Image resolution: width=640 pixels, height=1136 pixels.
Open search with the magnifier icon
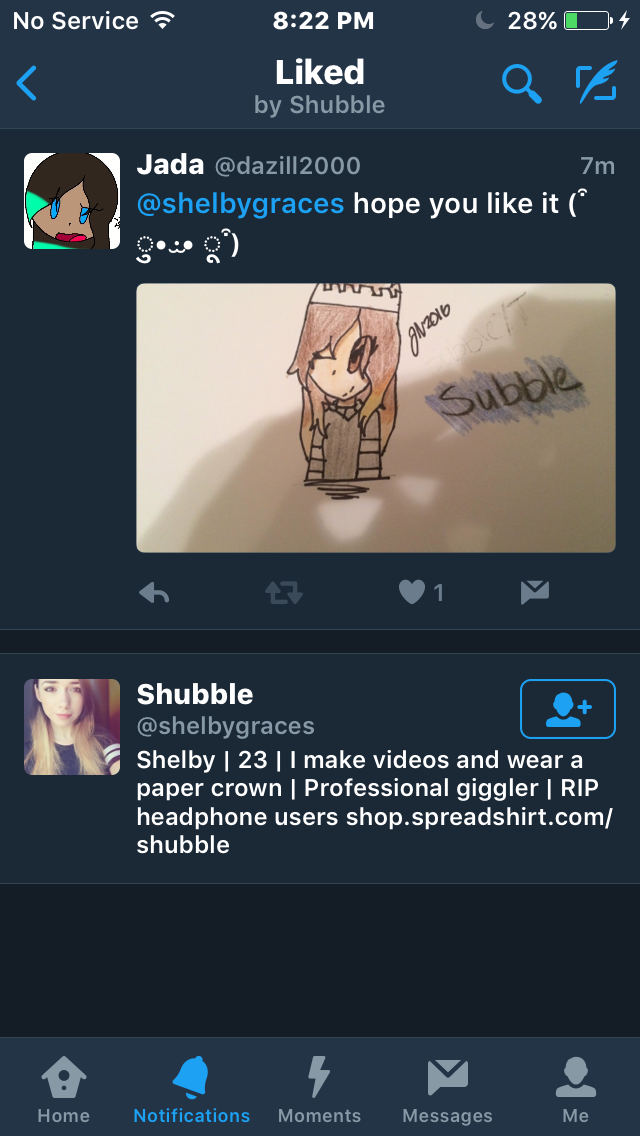pos(522,84)
